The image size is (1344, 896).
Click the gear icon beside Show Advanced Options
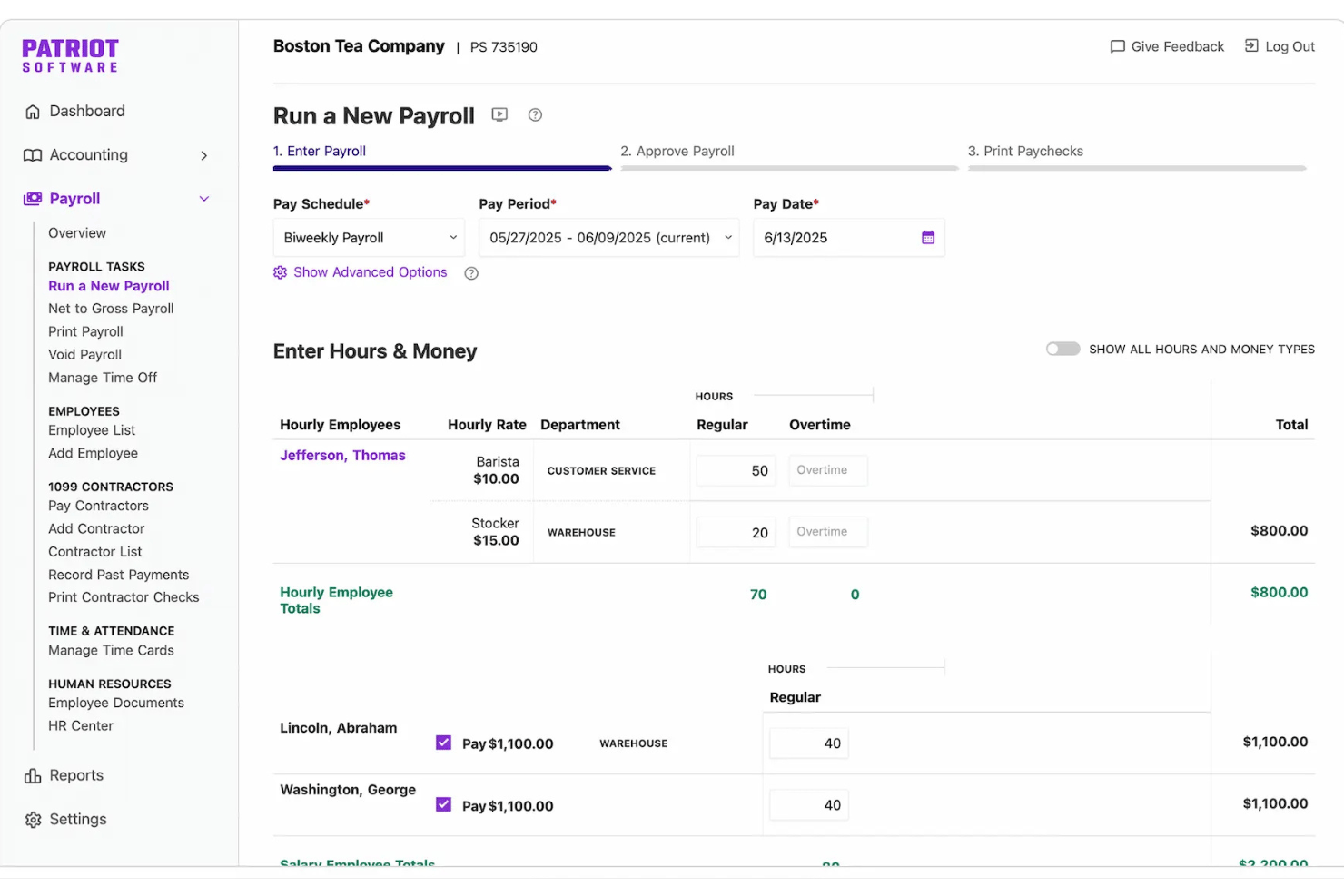[x=280, y=272]
